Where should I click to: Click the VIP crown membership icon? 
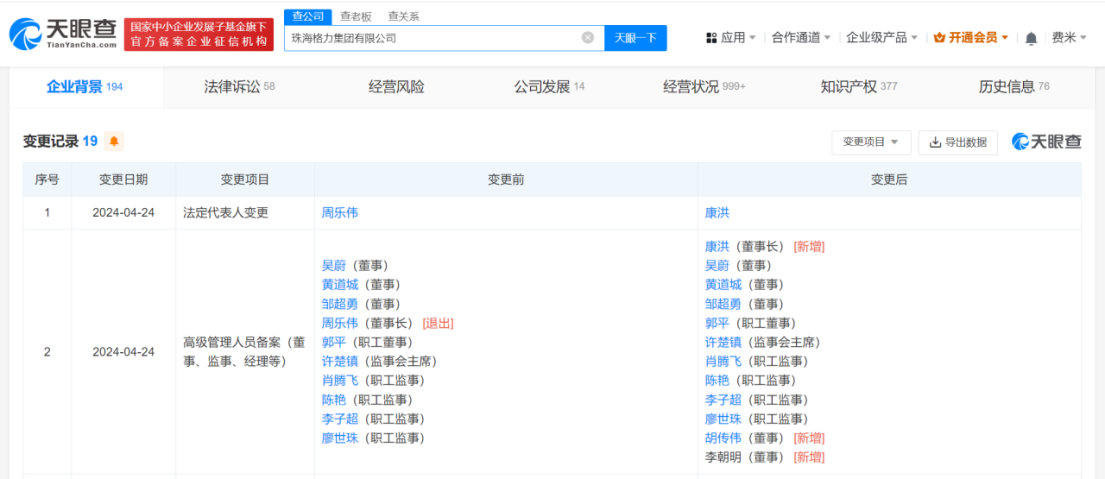coord(939,38)
